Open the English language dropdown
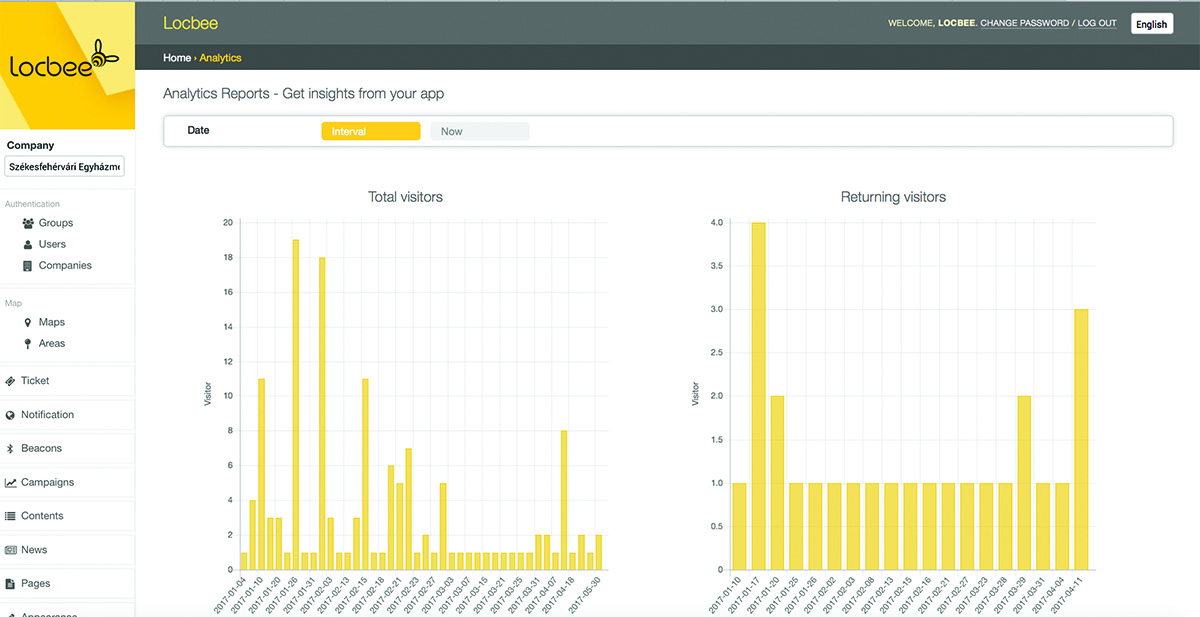Image resolution: width=1200 pixels, height=617 pixels. click(1151, 24)
